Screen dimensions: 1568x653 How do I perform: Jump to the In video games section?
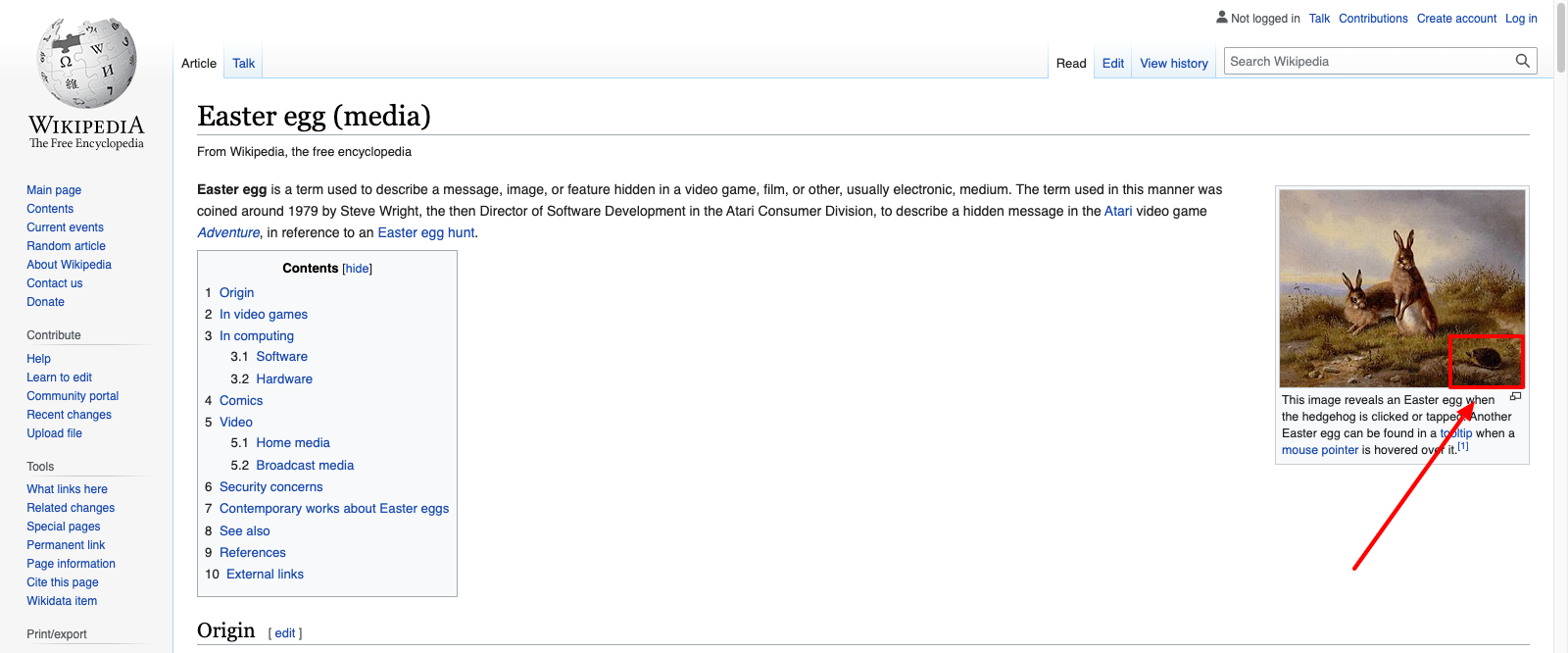[x=263, y=315]
